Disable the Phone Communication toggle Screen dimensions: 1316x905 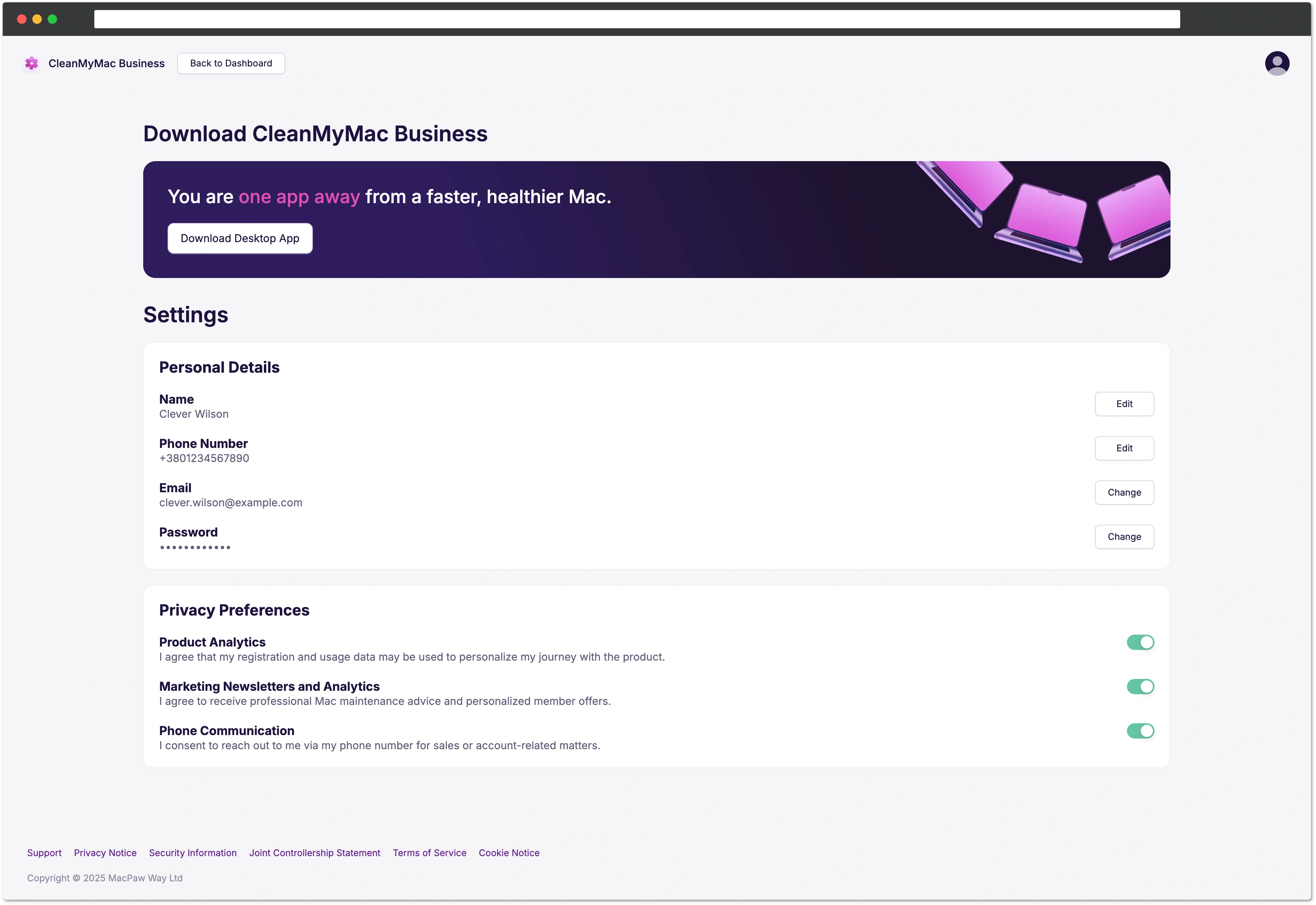[x=1140, y=730]
